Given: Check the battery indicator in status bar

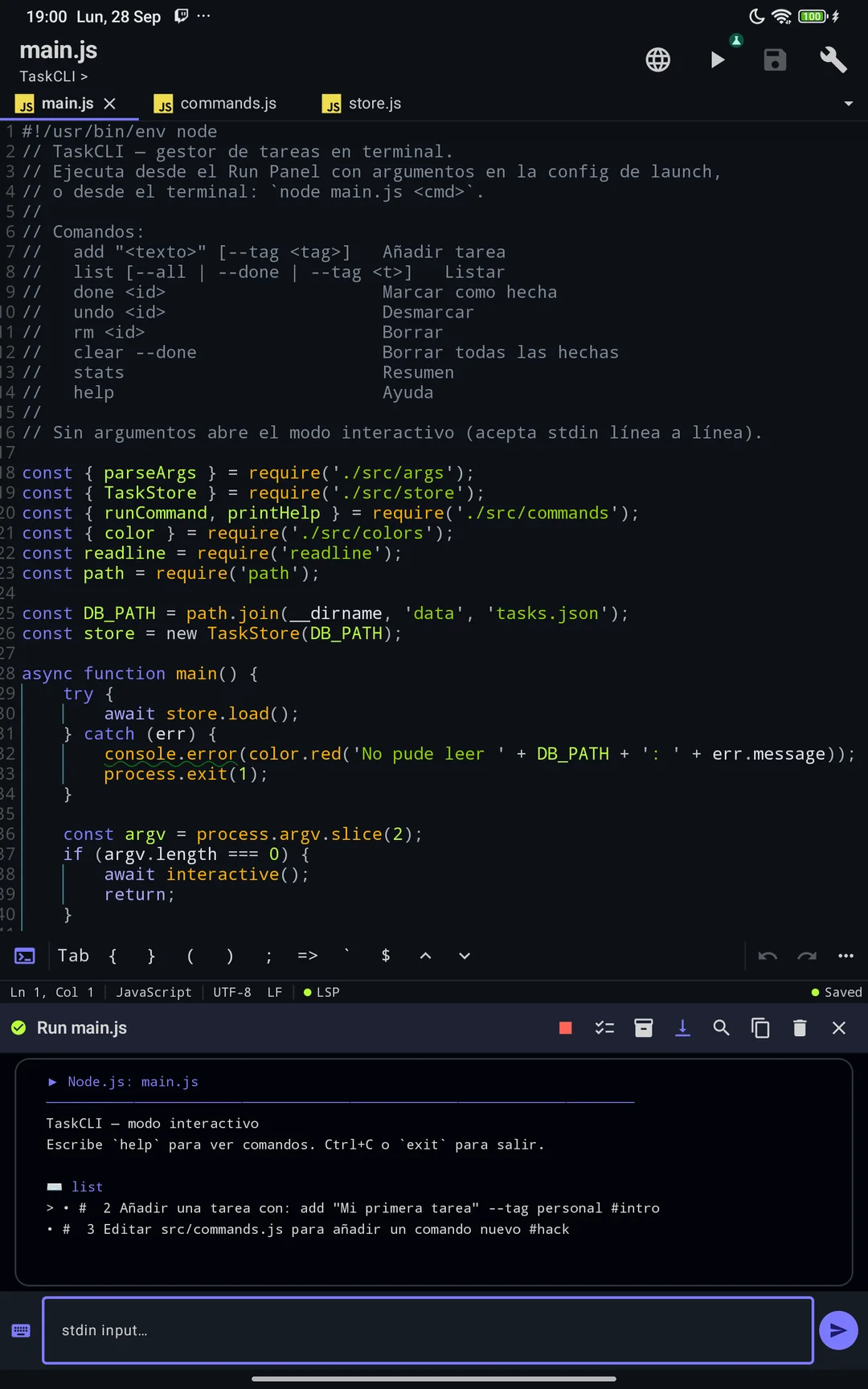Looking at the screenshot, I should click(x=813, y=16).
